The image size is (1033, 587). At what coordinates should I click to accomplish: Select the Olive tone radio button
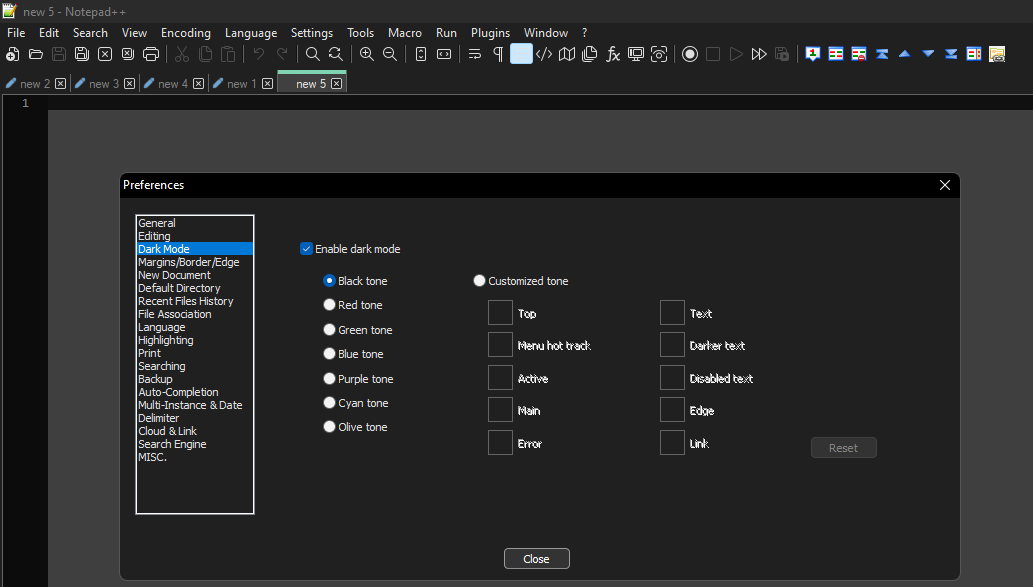click(329, 427)
